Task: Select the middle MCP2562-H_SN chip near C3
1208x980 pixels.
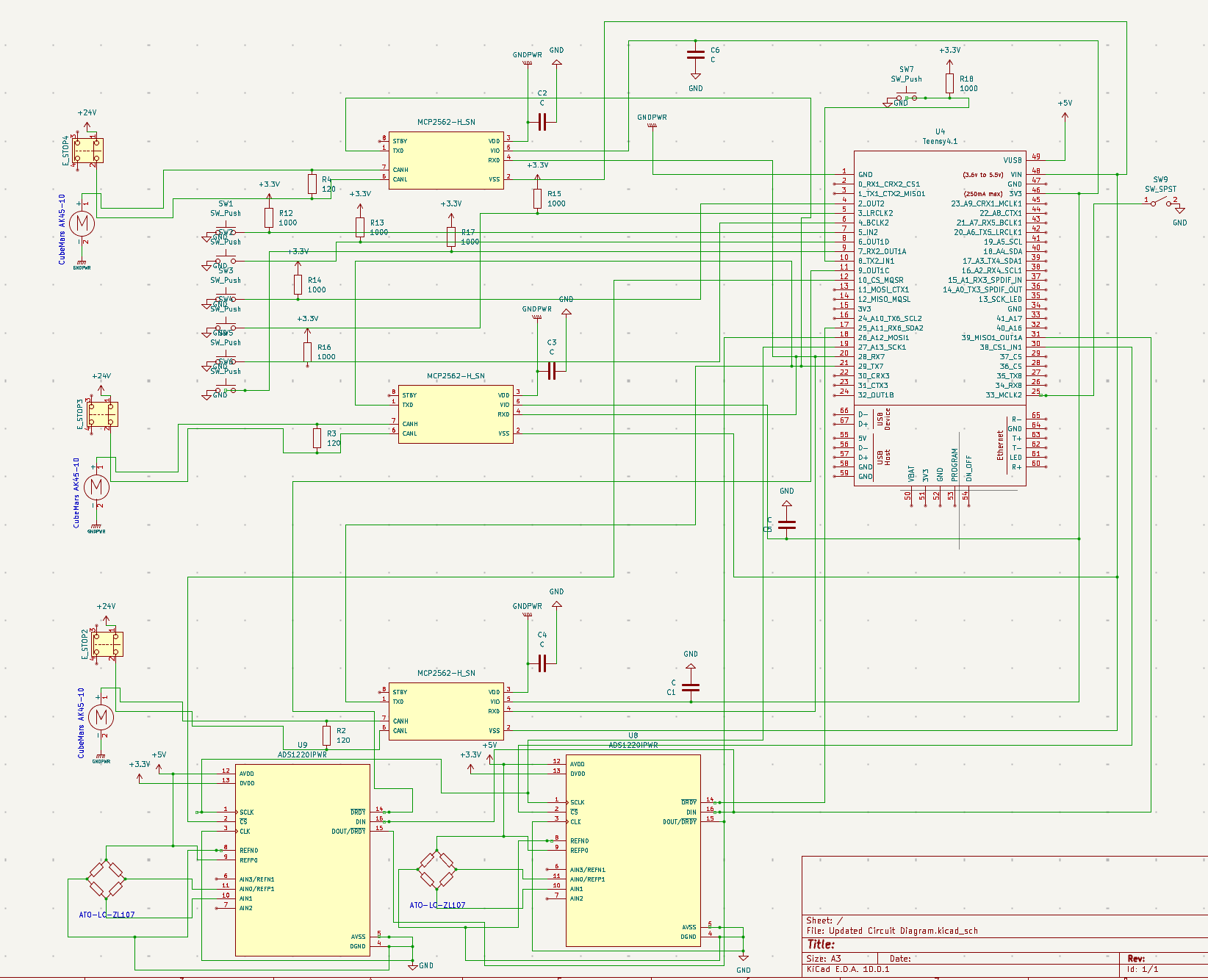Action: coord(456,414)
